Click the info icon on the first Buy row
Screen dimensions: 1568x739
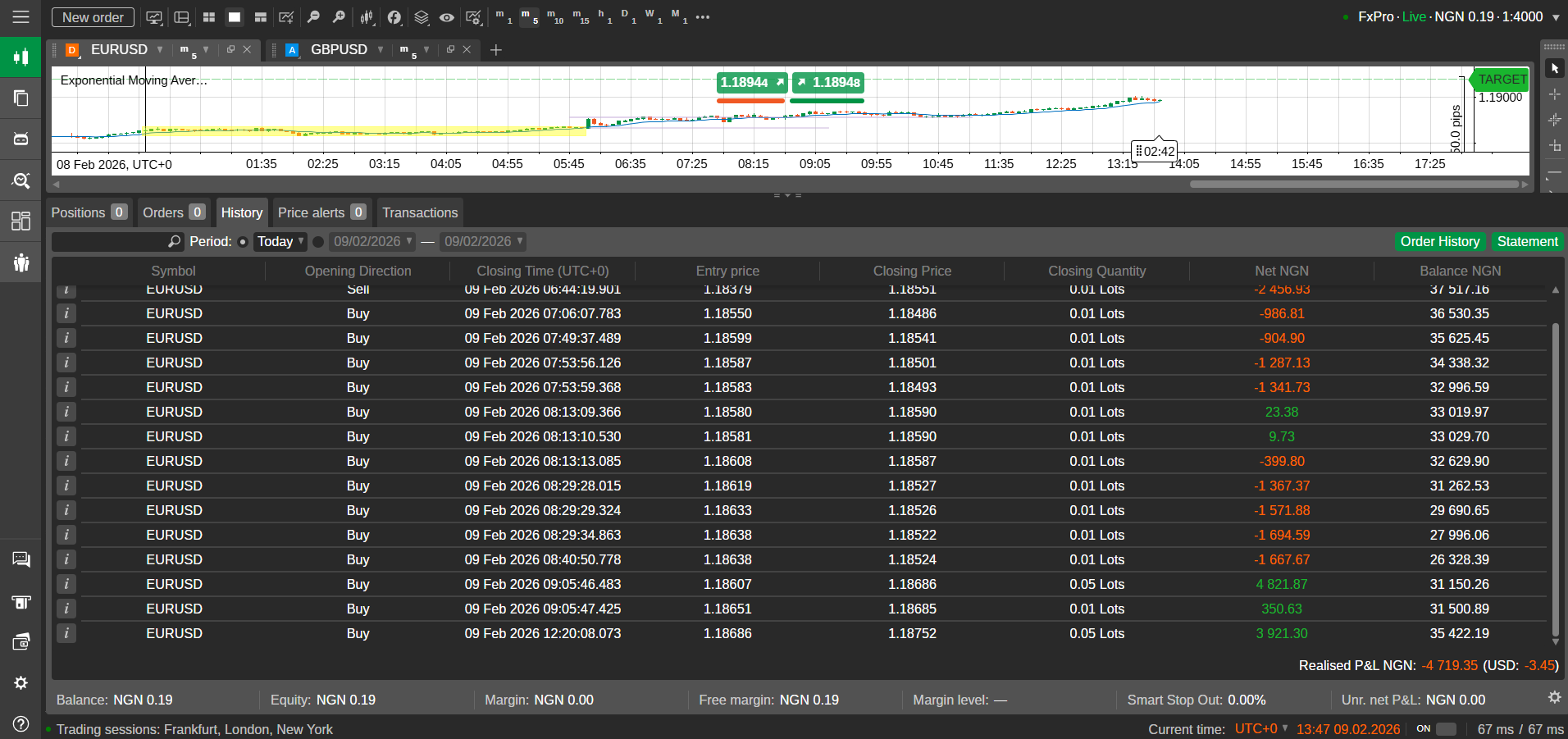[x=66, y=313]
